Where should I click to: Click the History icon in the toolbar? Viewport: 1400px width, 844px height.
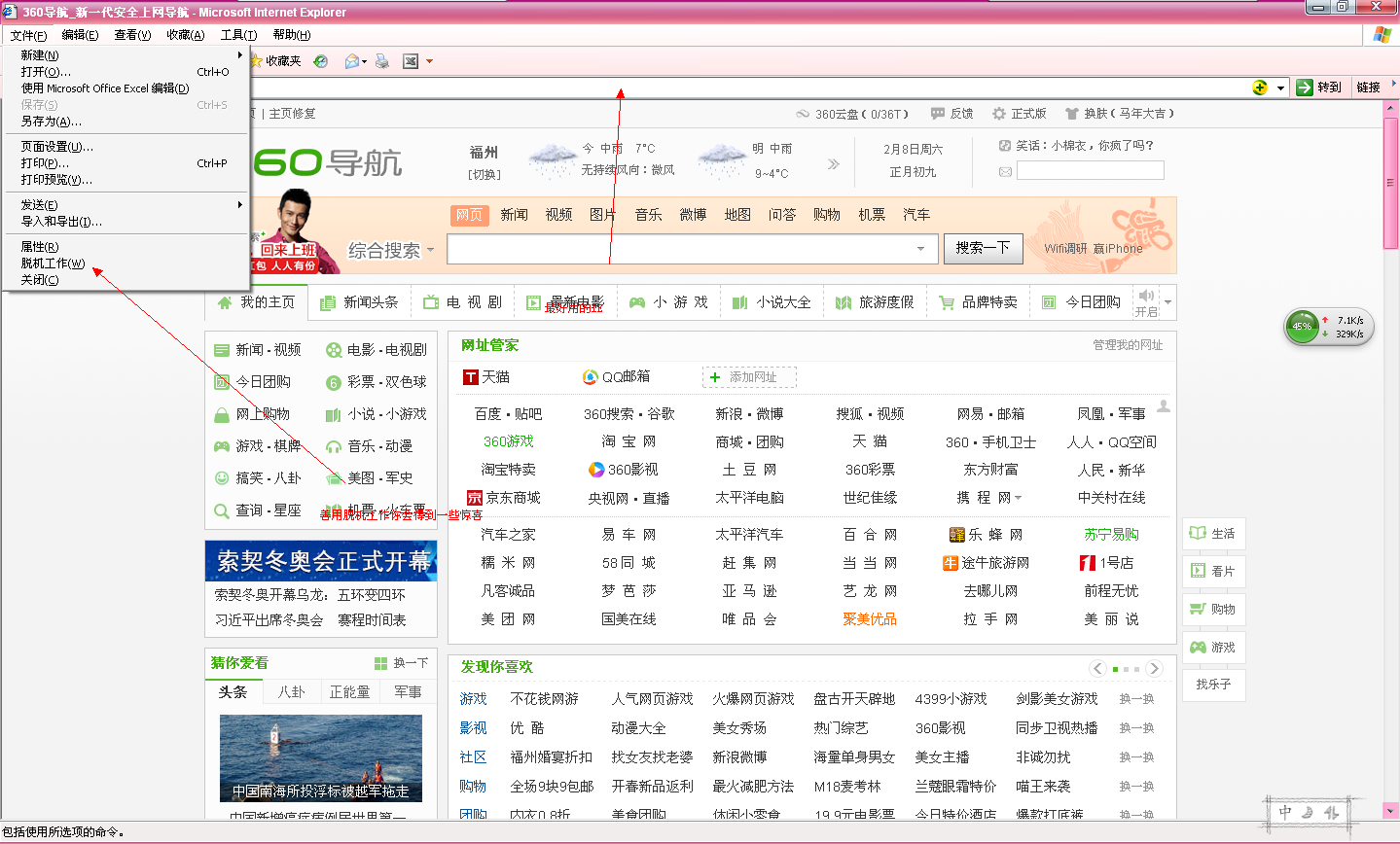click(321, 60)
